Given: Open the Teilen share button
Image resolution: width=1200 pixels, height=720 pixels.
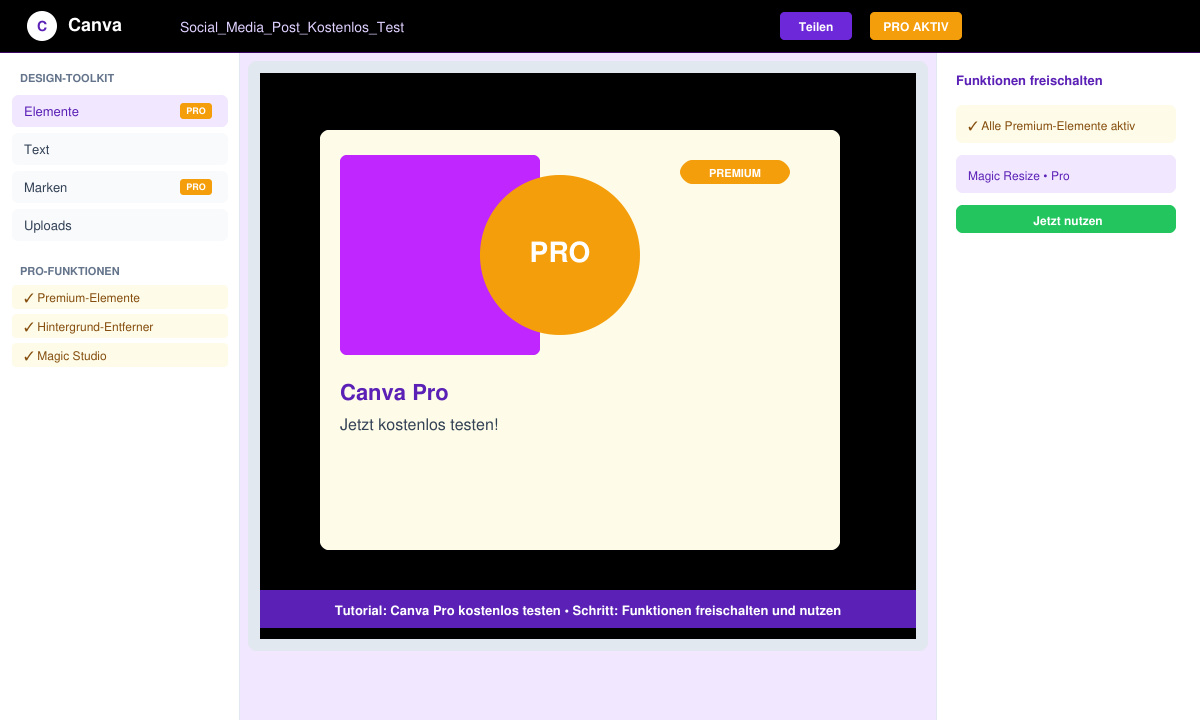Looking at the screenshot, I should [x=816, y=26].
